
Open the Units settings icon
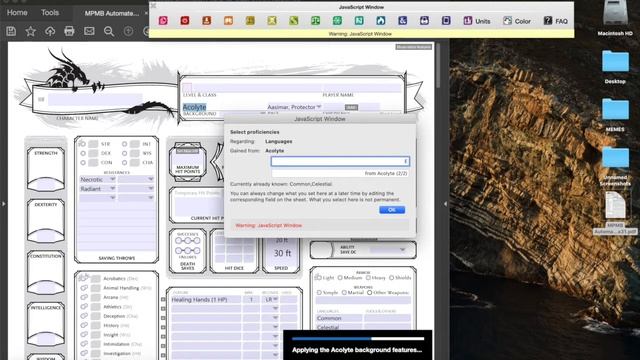pos(477,21)
